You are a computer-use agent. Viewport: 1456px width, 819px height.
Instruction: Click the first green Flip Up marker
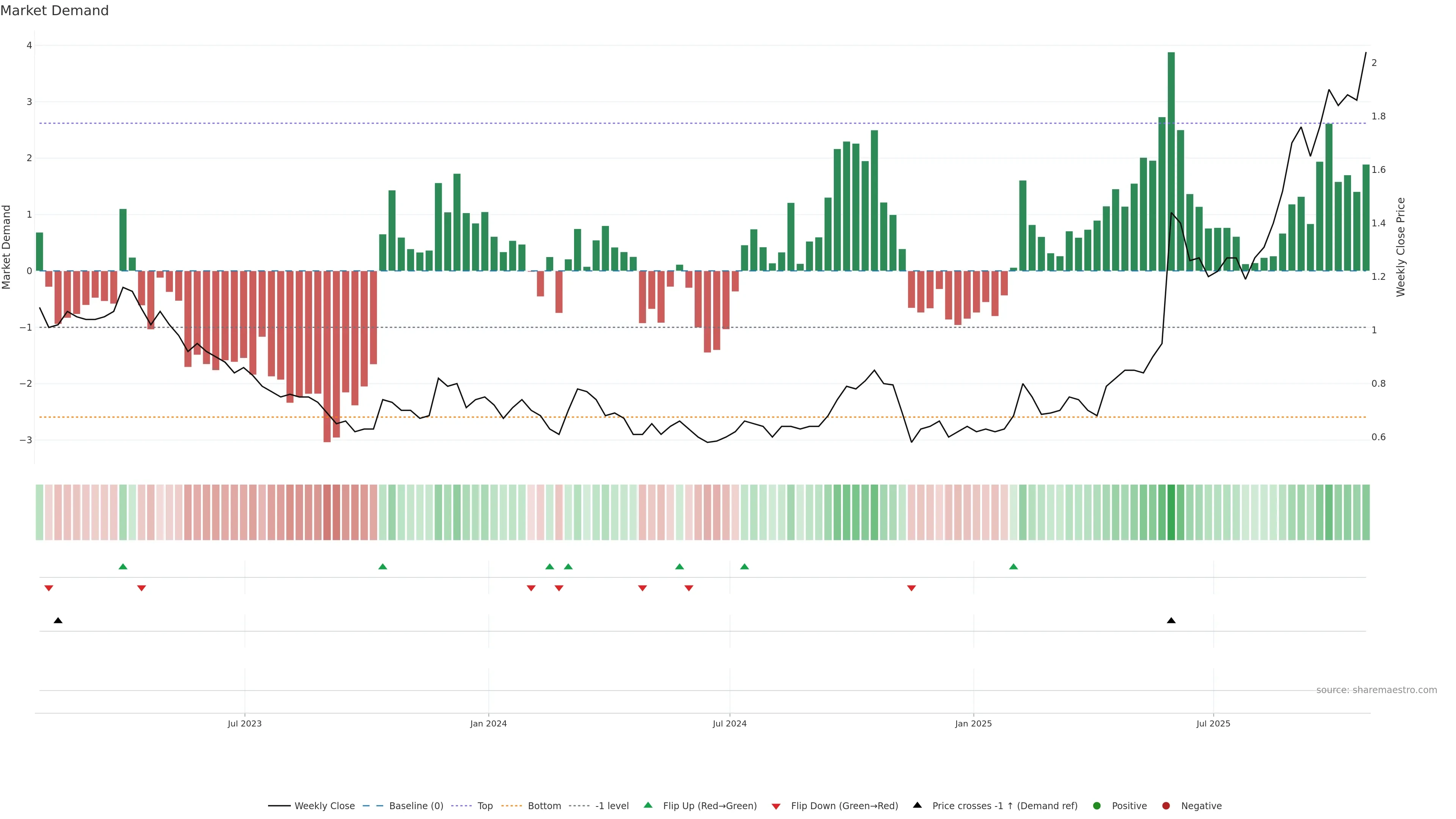(x=123, y=566)
